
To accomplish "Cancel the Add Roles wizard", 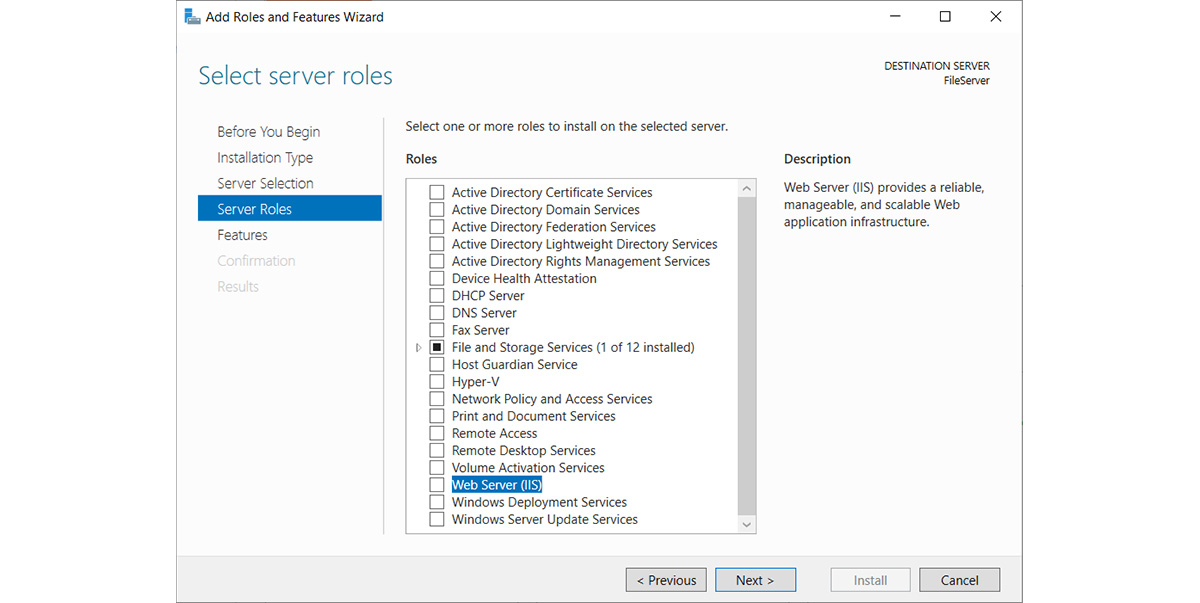I will tap(959, 580).
